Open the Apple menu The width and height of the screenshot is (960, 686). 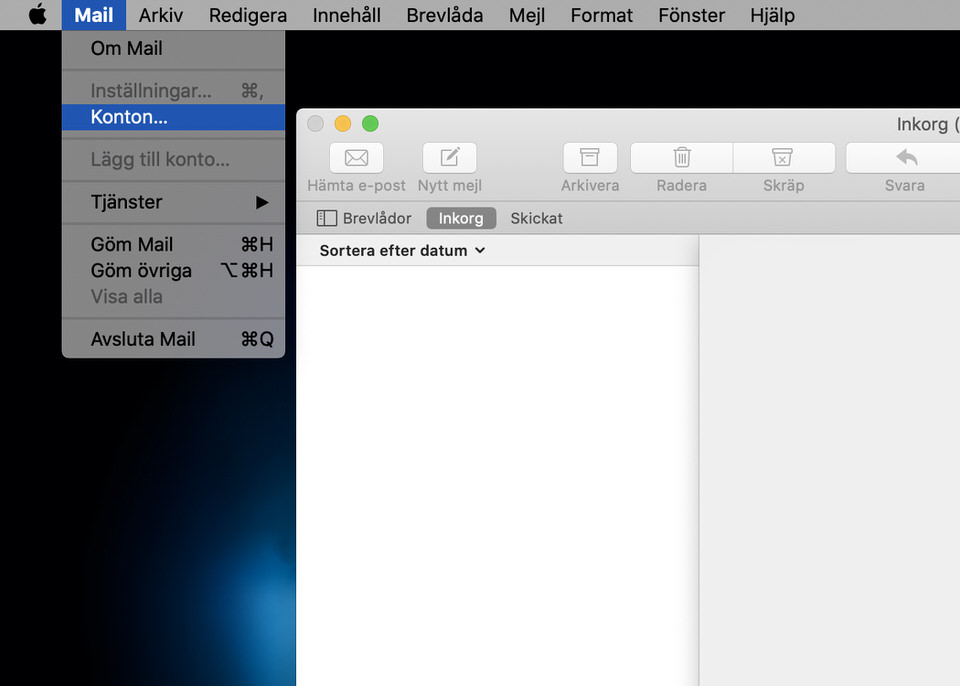tap(37, 15)
